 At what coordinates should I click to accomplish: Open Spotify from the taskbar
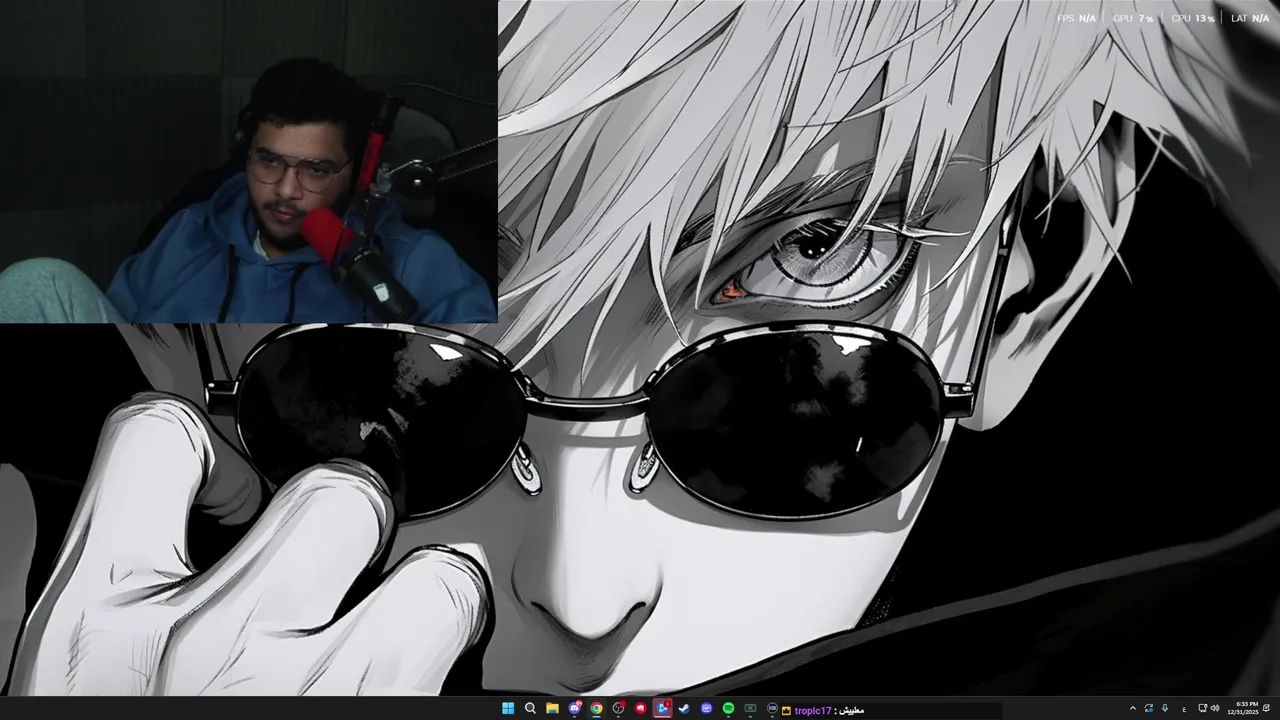point(728,708)
